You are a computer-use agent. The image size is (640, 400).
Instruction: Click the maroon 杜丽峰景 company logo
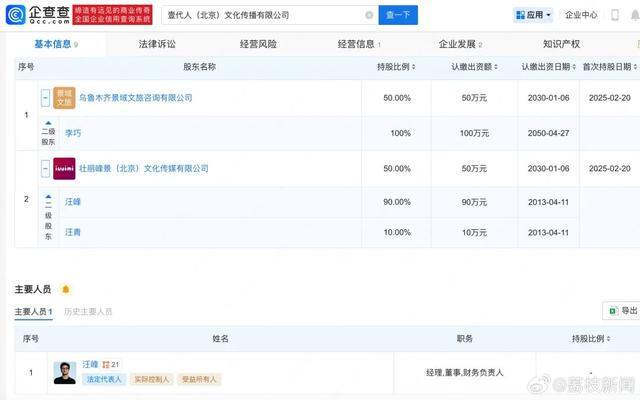pyautogui.click(x=64, y=168)
